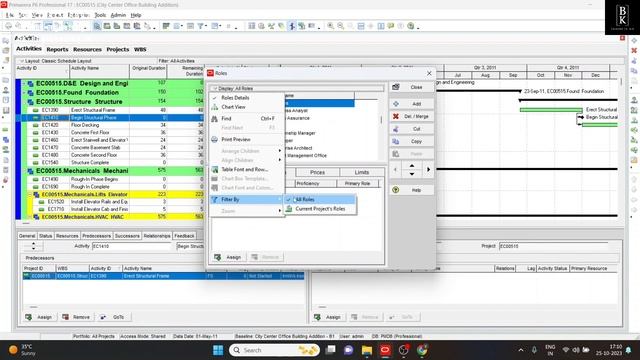Collapse the EC00515.Mechanicals band

[24, 171]
